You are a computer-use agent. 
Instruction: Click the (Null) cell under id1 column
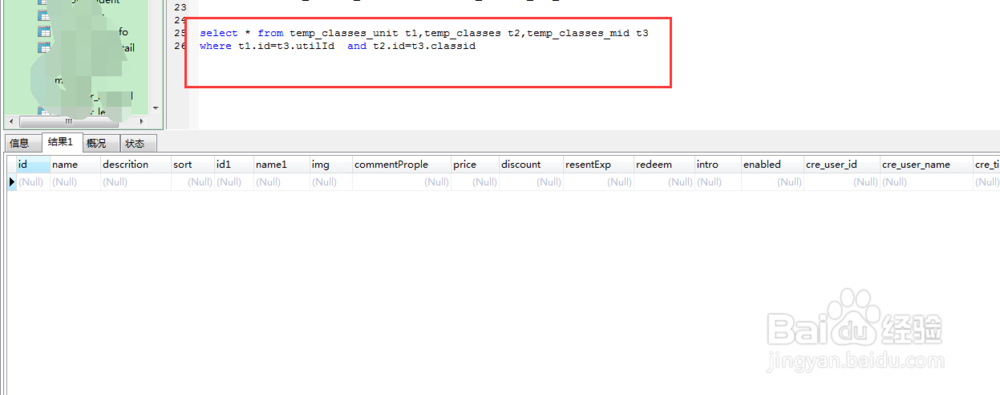coord(234,182)
